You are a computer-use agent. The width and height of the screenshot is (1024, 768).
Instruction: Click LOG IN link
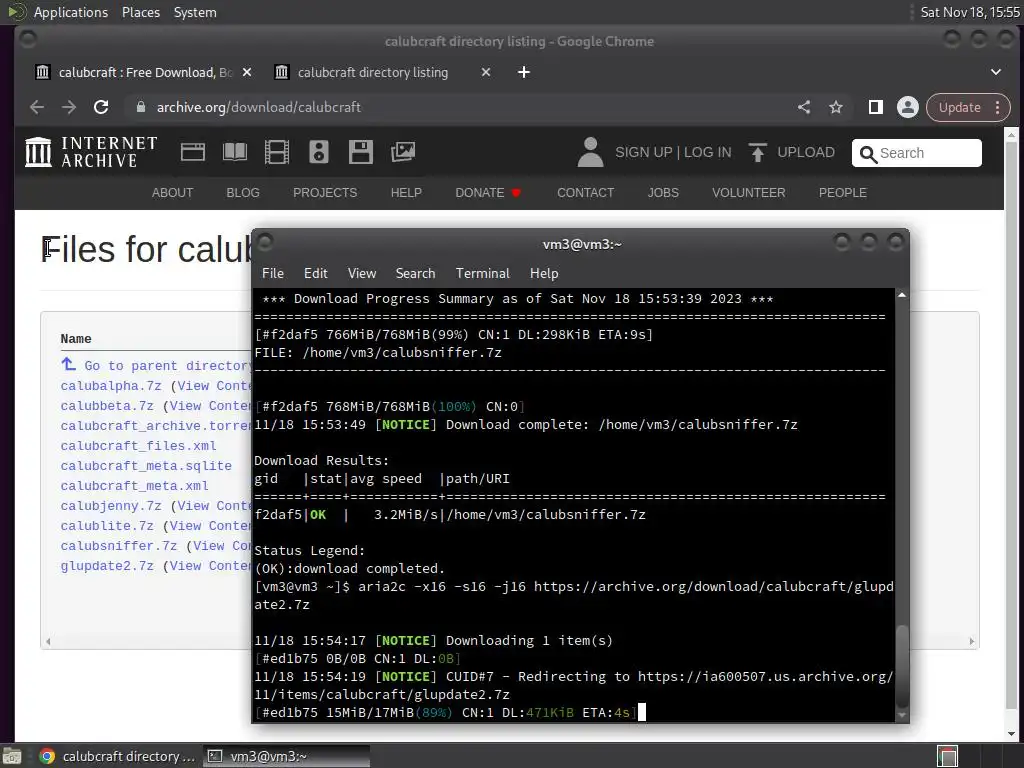(707, 152)
